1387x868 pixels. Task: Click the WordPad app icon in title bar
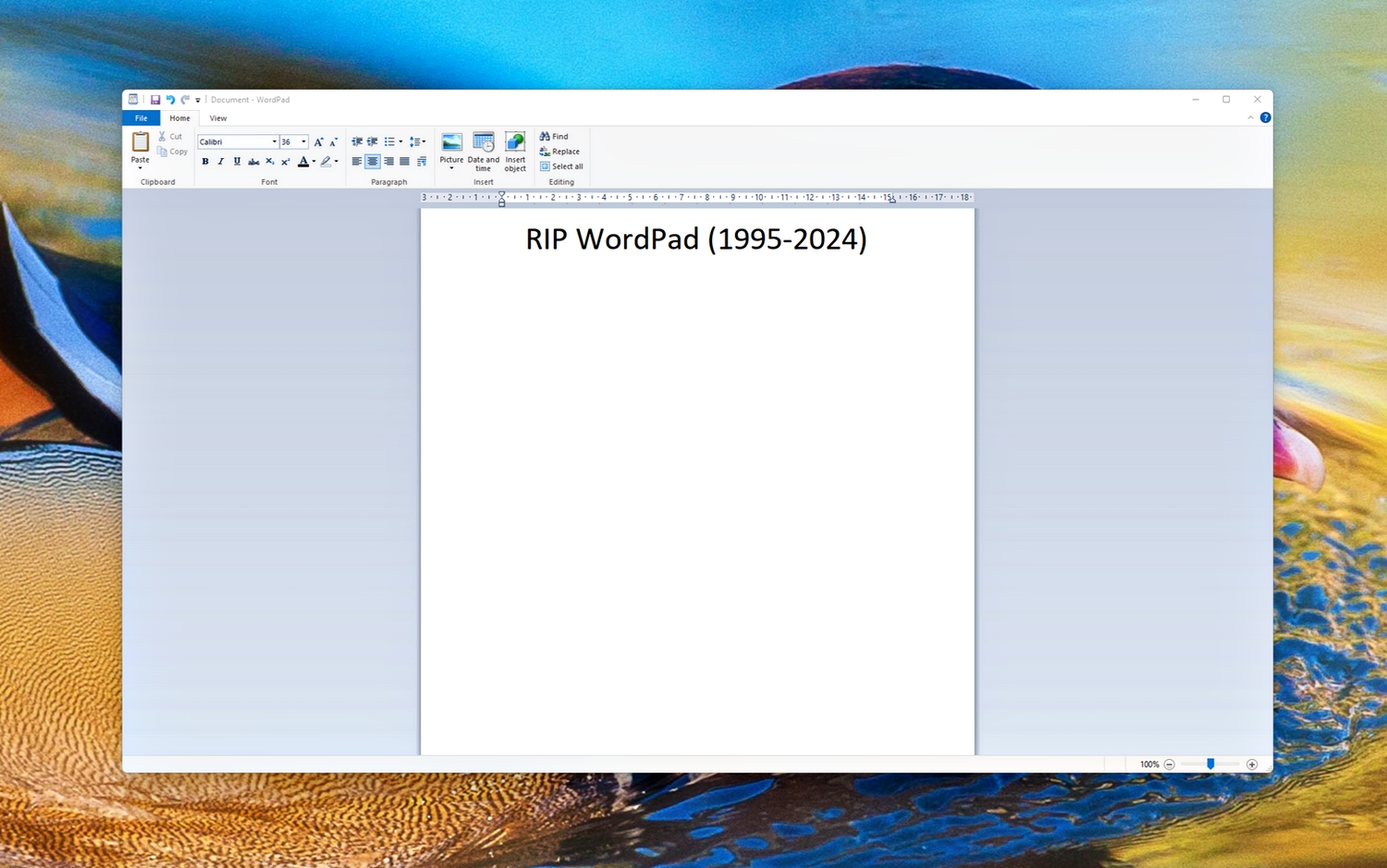[133, 99]
